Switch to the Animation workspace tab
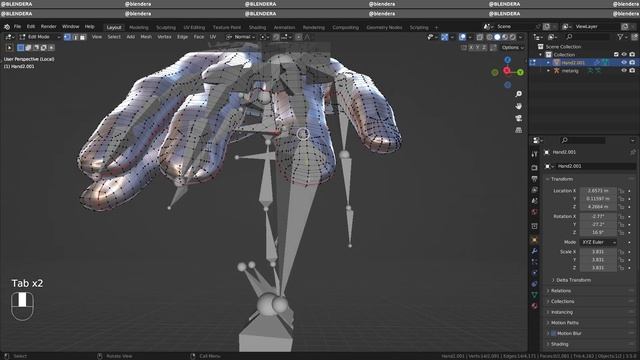This screenshot has height=360, width=640. 284,27
